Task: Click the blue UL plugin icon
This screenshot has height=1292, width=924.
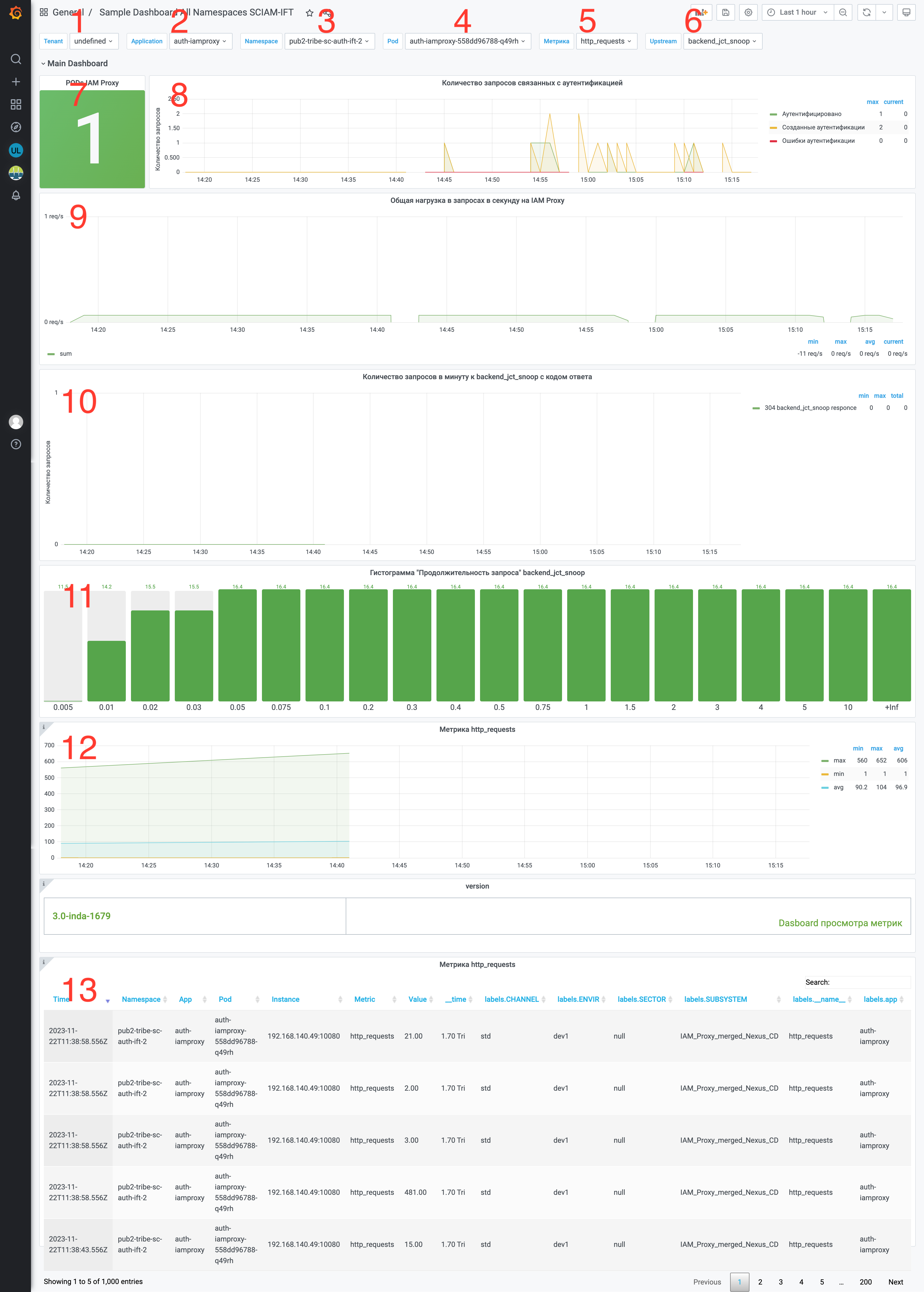Action: pos(16,150)
